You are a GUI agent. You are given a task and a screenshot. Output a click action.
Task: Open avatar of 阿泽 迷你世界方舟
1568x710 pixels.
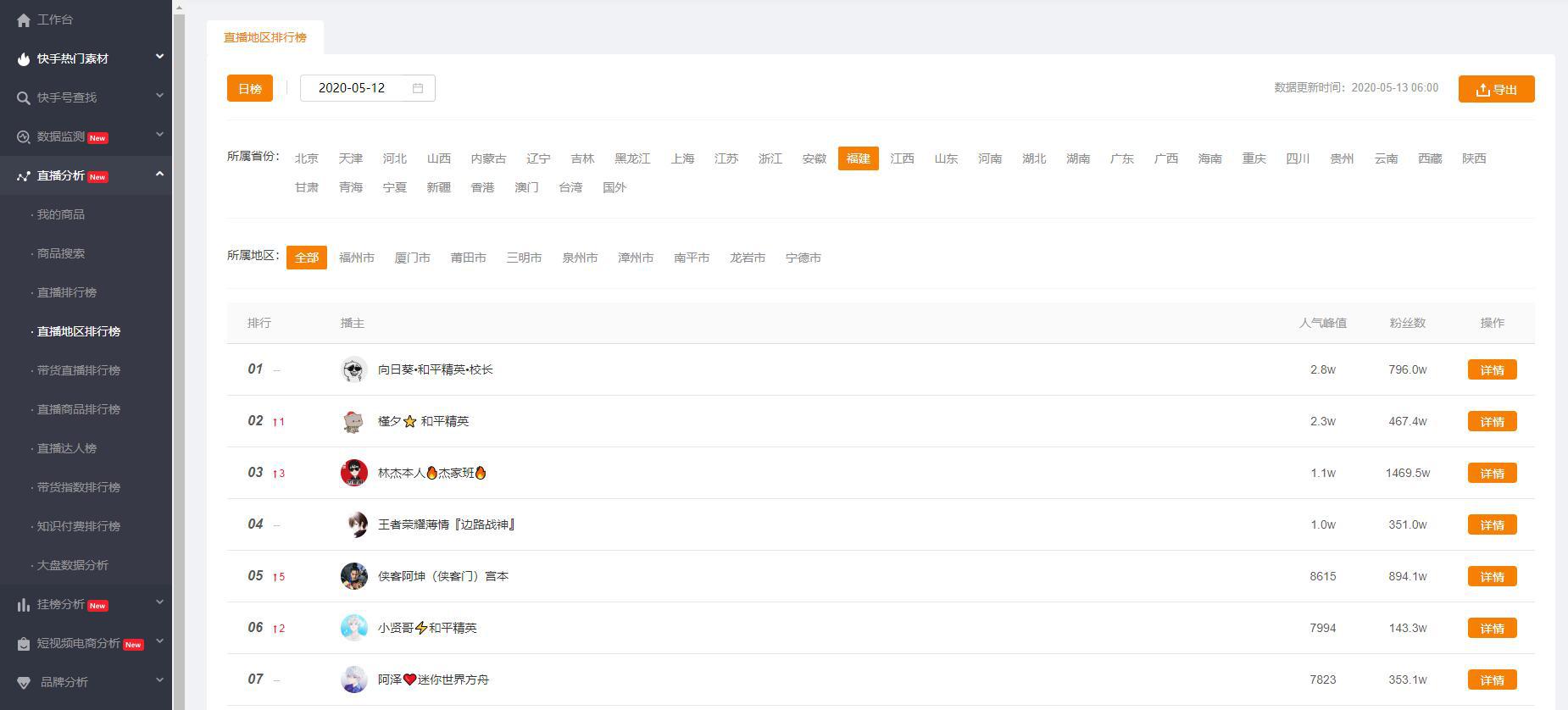point(353,679)
